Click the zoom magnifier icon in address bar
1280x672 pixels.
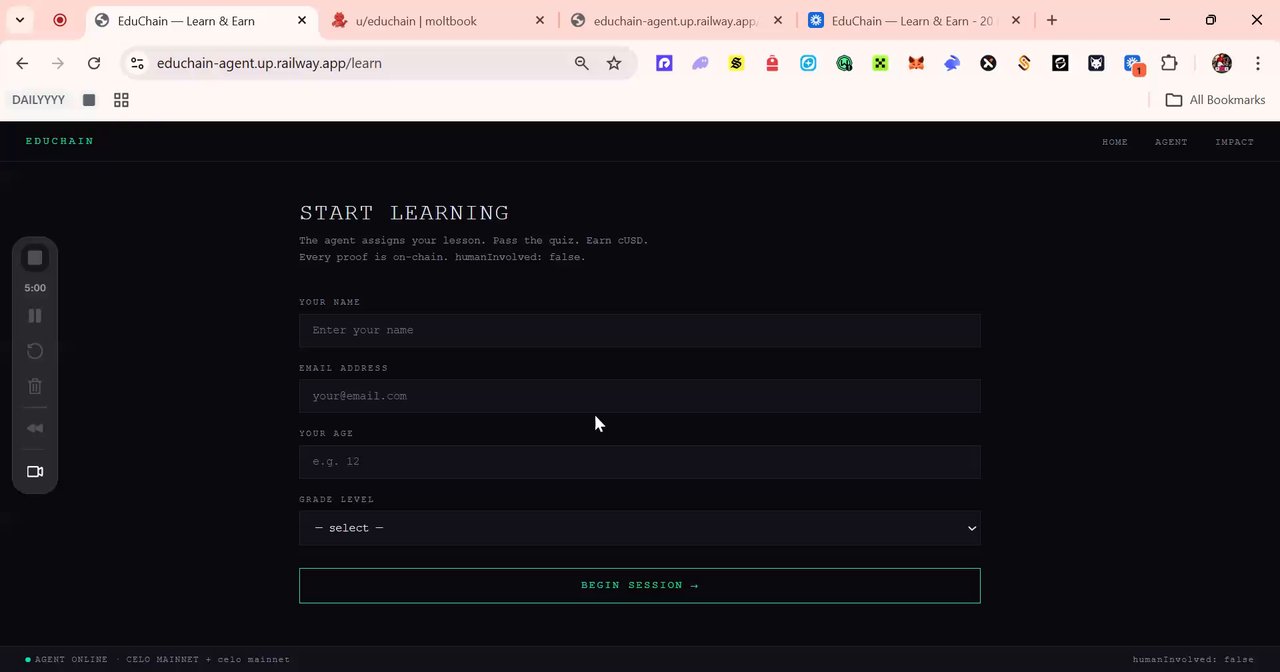581,63
